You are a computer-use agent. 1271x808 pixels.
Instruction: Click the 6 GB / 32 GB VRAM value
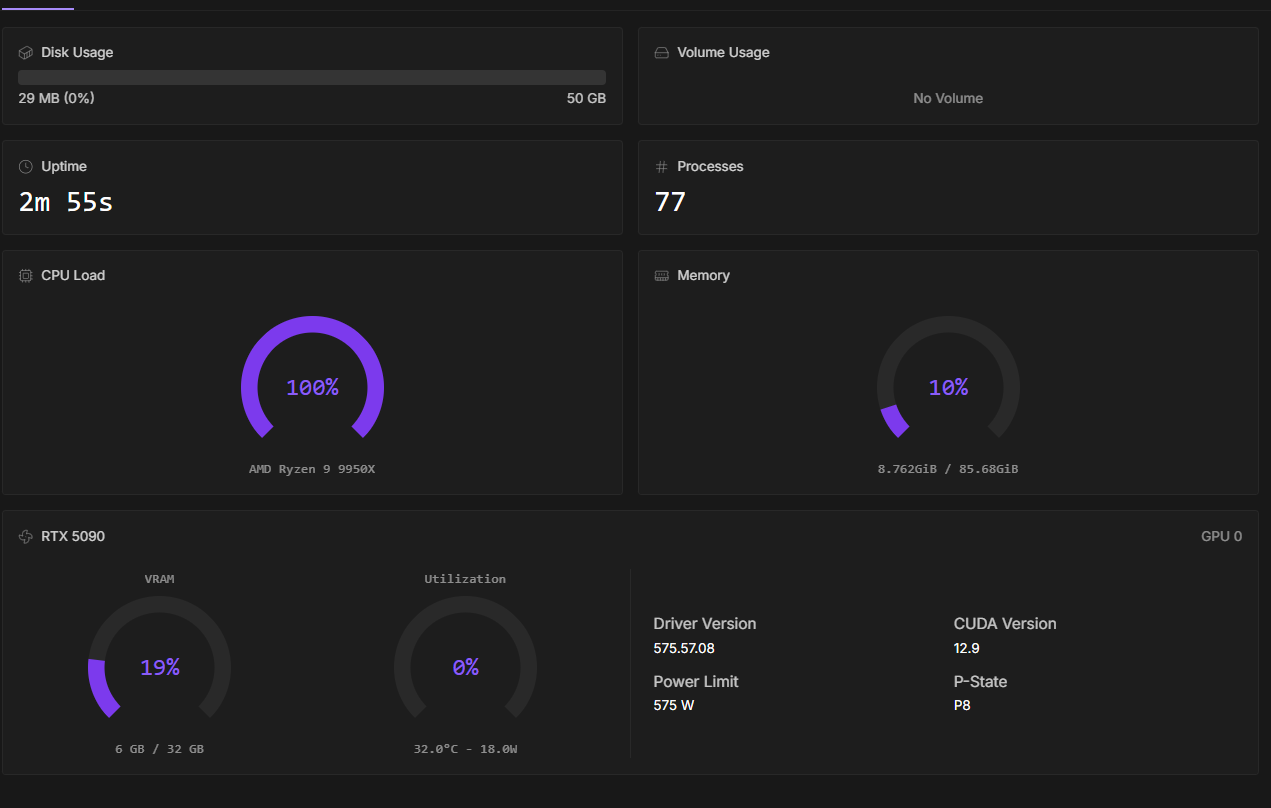159,749
